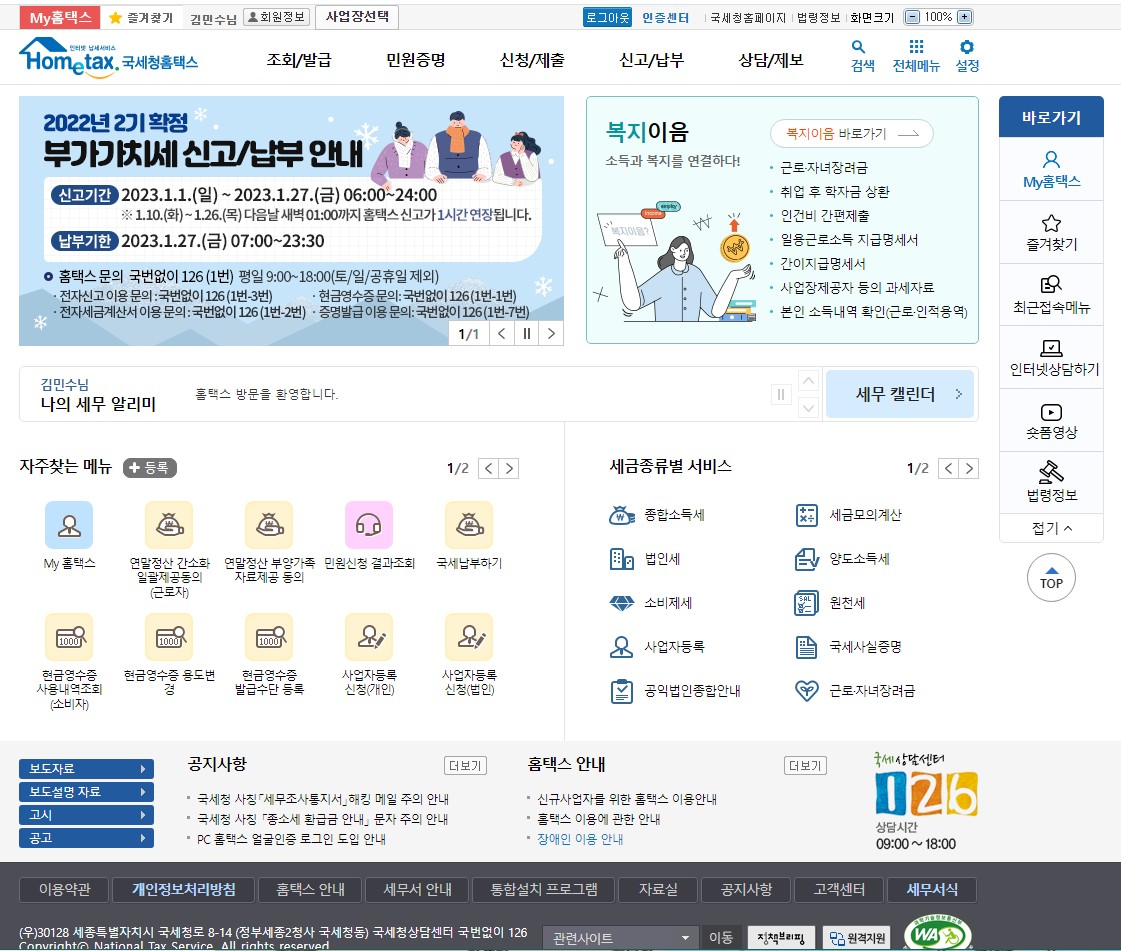Click the 등록 button beside 자주찾는 메뉴
Viewport: 1121px width, 951px height.
click(x=149, y=468)
